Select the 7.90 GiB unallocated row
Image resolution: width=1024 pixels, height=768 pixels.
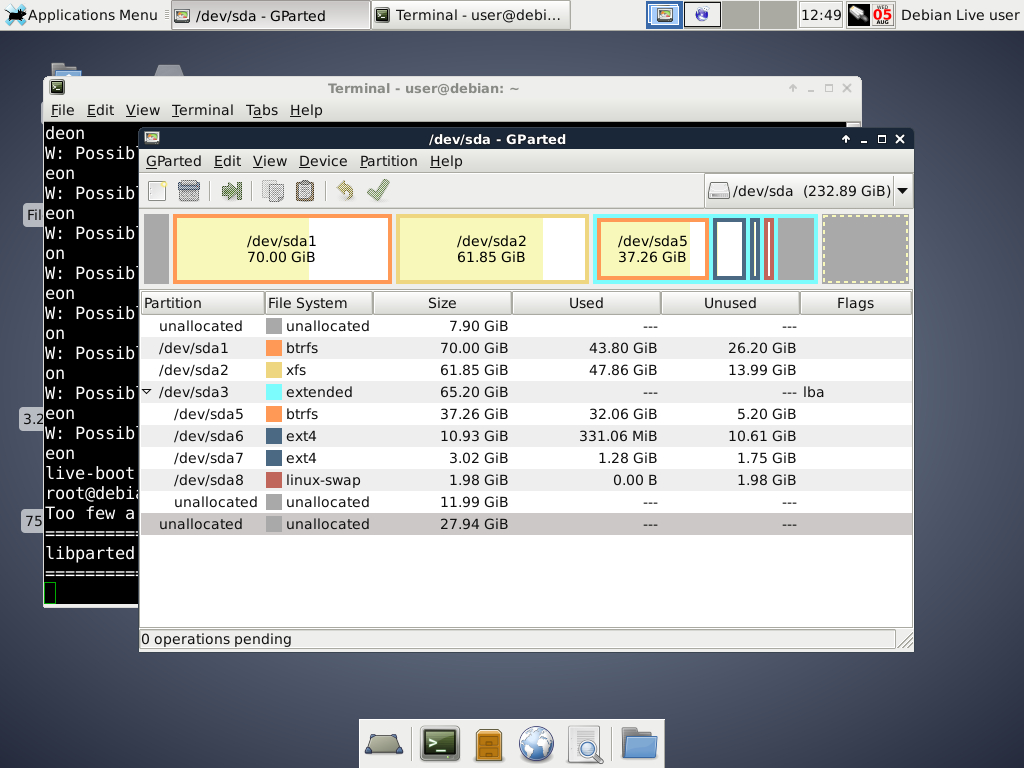pyautogui.click(x=526, y=326)
